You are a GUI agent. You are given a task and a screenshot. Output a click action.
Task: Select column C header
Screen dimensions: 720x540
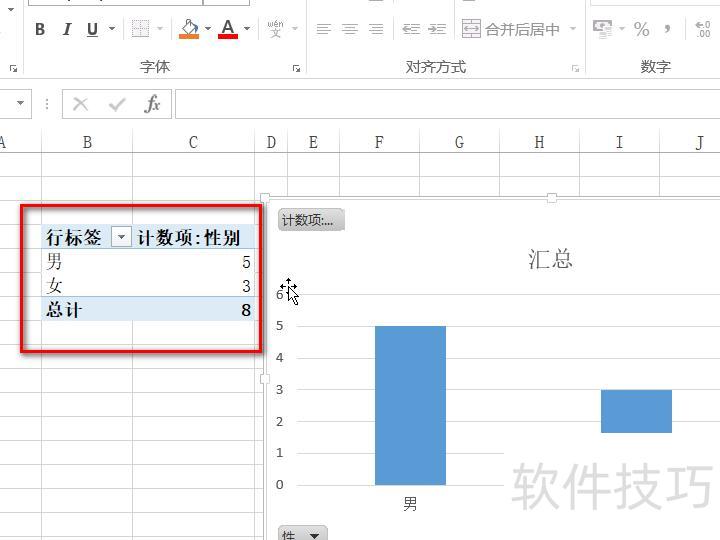point(193,142)
